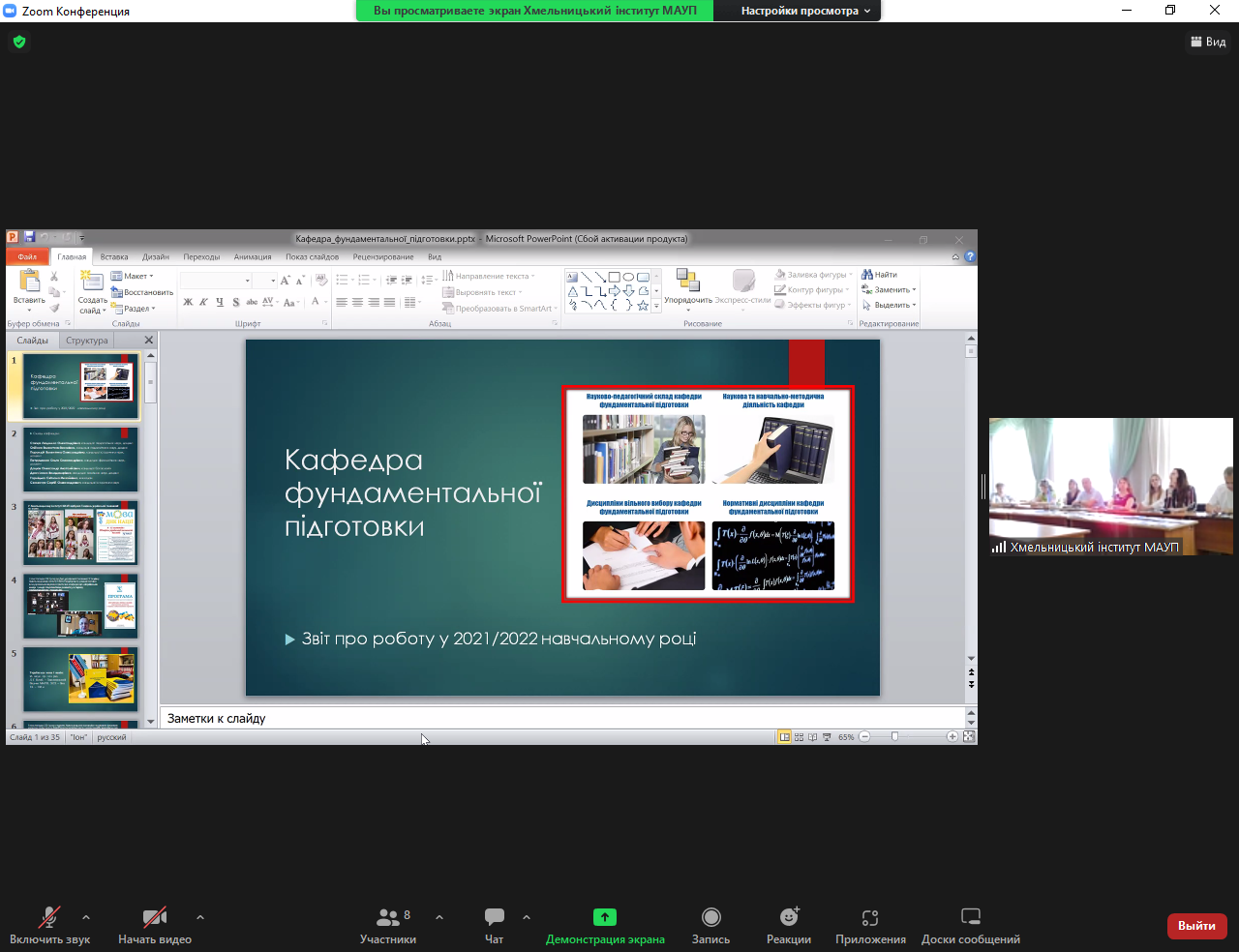
Task: Click the green encryption shield icon
Action: click(x=19, y=42)
